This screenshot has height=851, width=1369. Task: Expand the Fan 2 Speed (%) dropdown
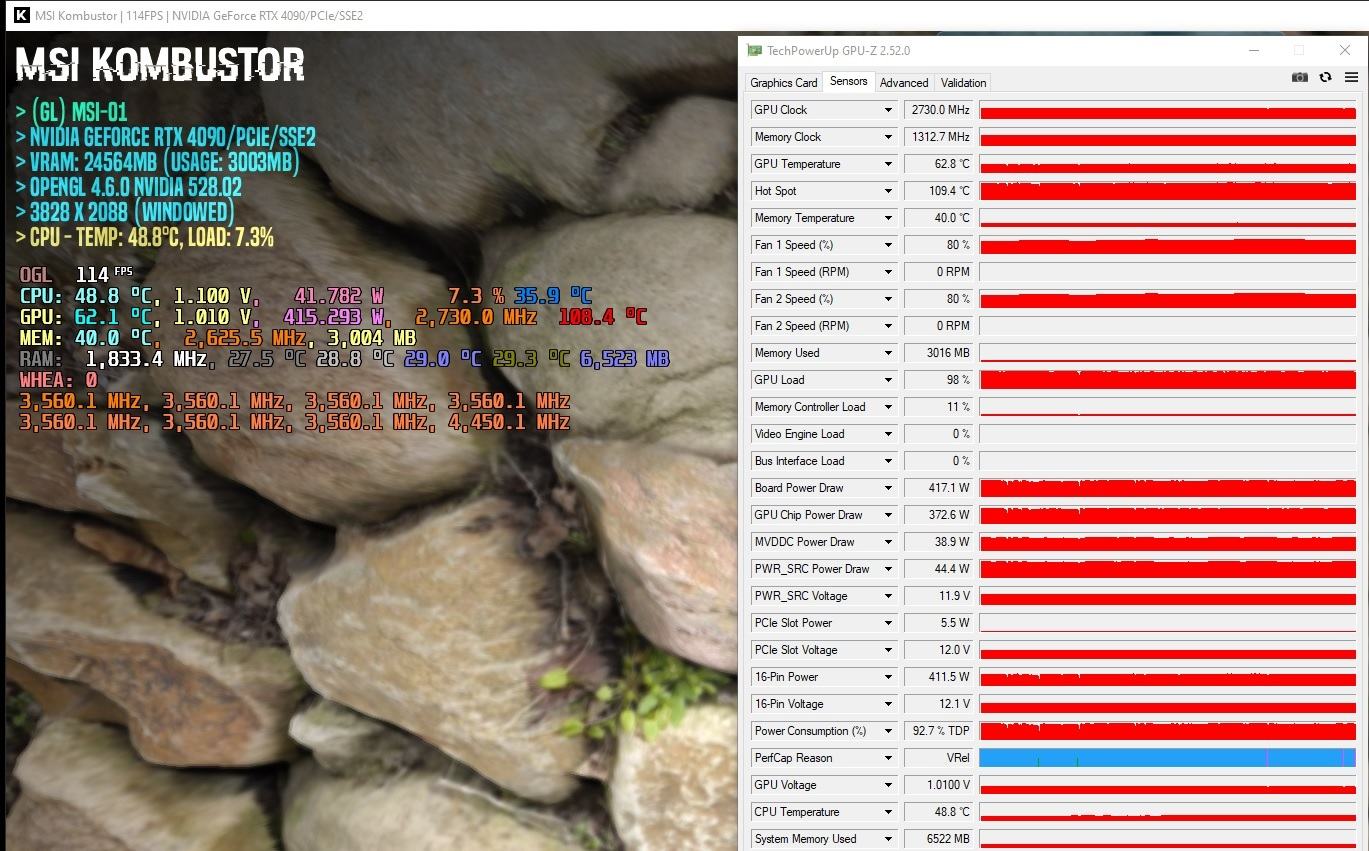[x=887, y=299]
